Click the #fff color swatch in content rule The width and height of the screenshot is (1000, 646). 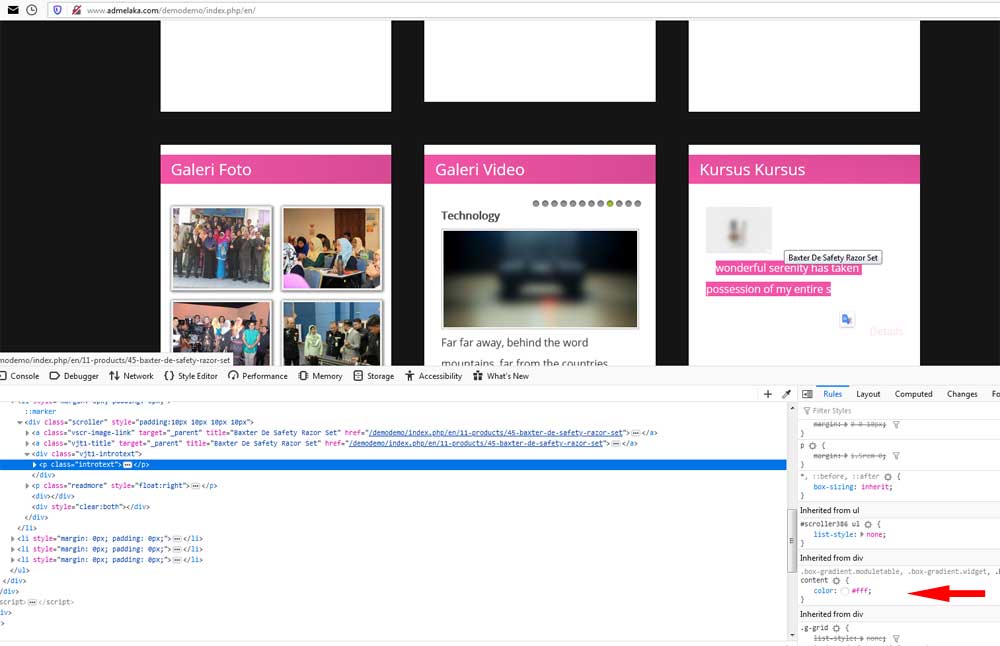tap(844, 591)
